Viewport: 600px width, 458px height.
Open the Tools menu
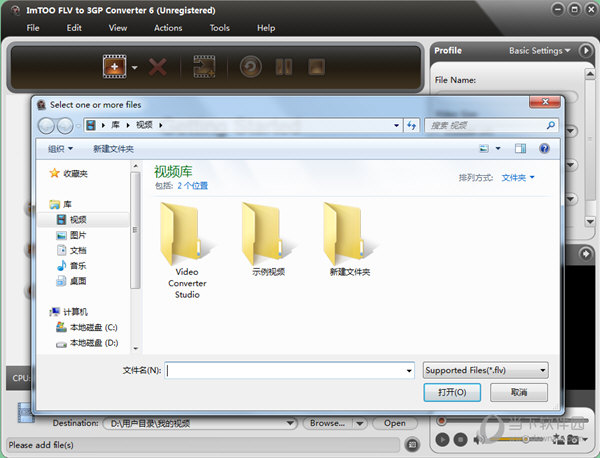(220, 28)
